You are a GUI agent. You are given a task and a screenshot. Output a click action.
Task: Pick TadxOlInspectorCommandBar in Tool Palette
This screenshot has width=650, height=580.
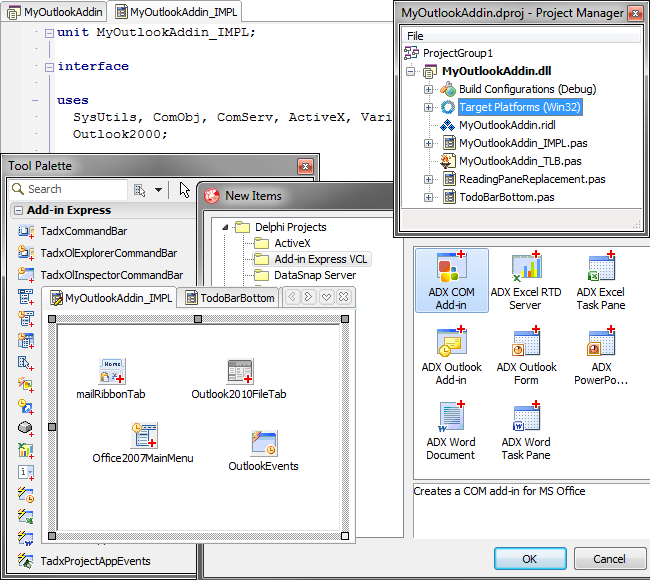pyautogui.click(x=100, y=275)
